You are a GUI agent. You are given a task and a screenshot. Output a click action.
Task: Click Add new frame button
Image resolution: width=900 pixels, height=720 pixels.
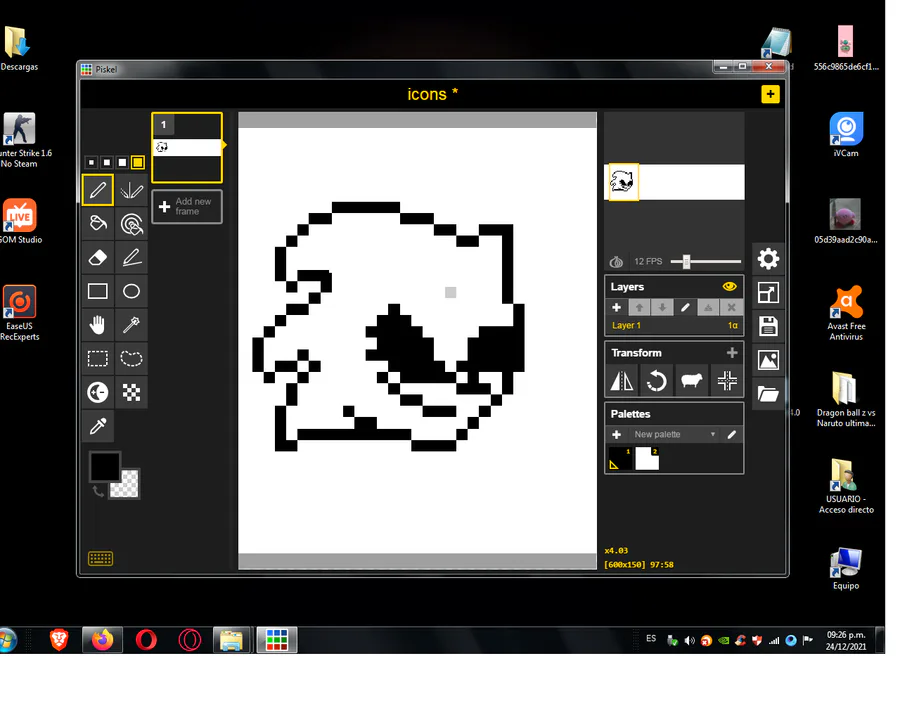point(187,207)
